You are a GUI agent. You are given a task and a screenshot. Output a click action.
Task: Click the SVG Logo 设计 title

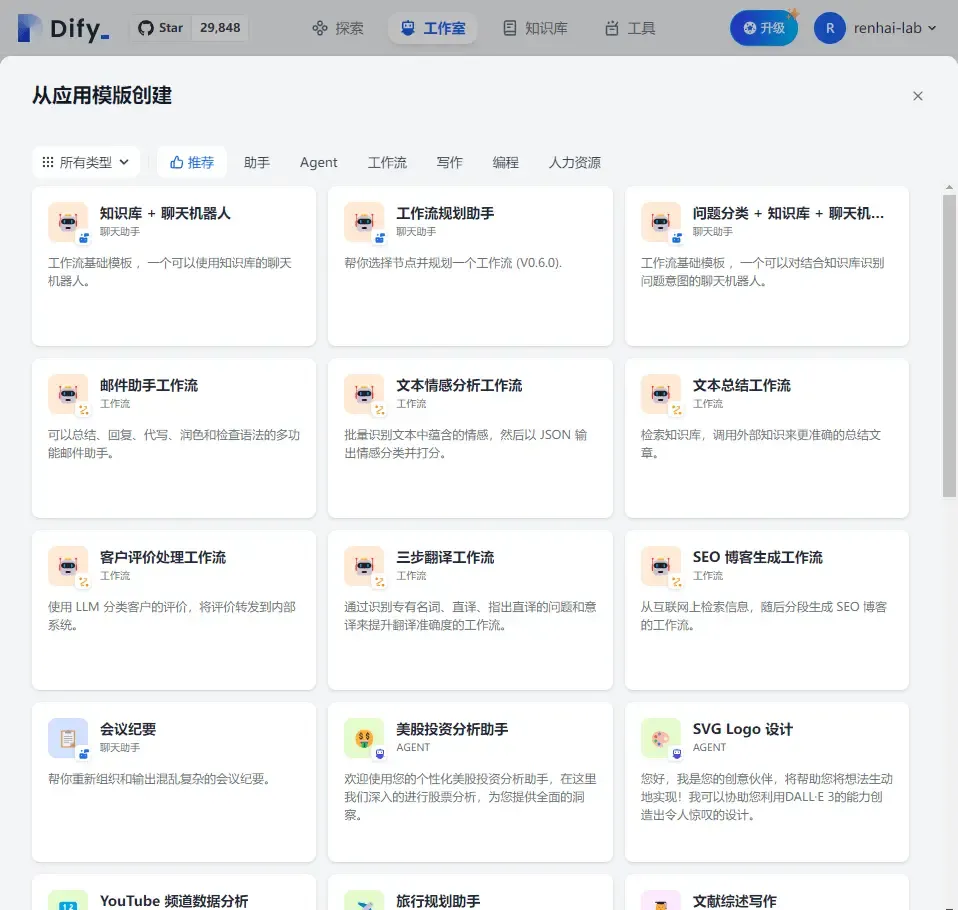point(742,729)
